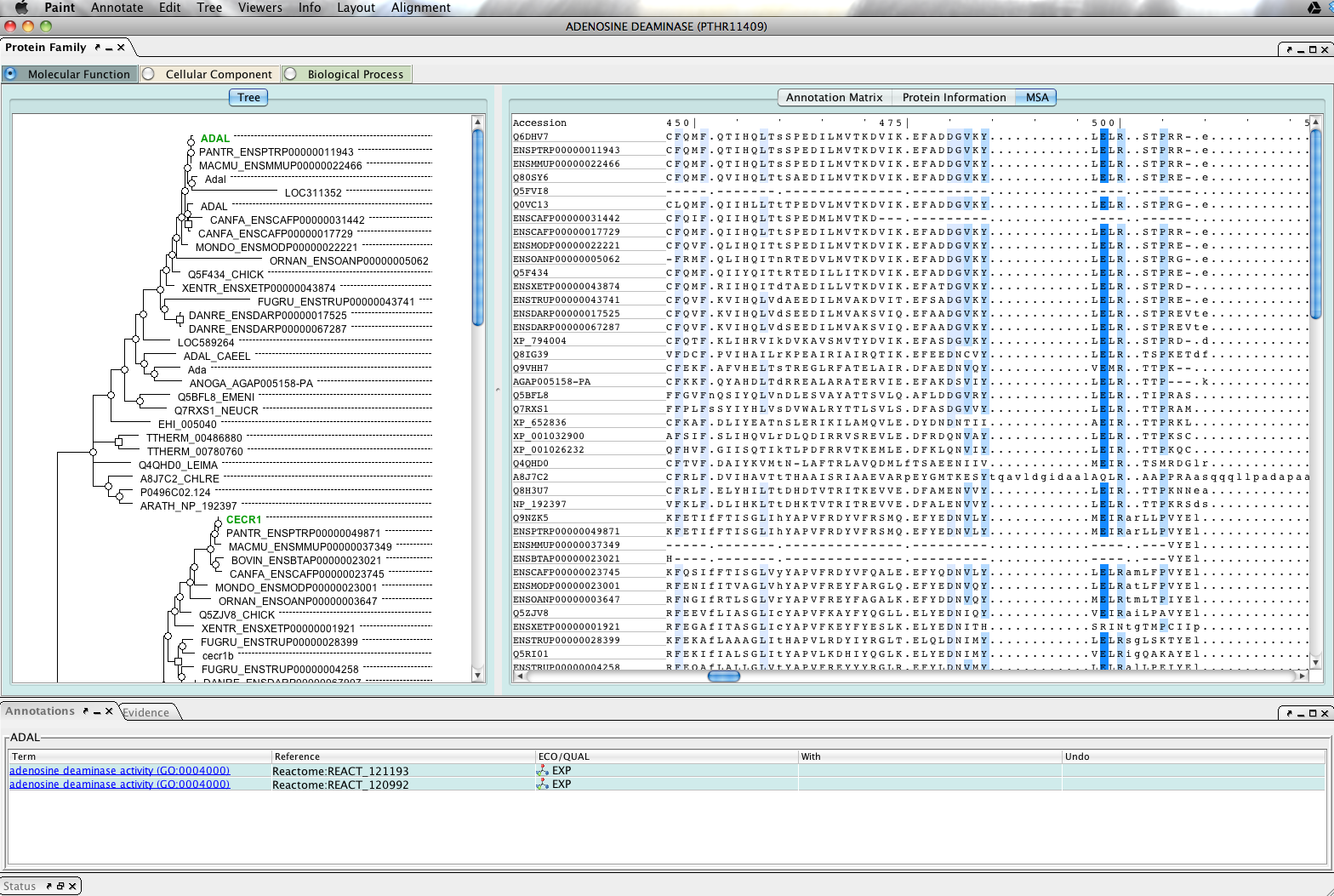Open the Alignment menu
This screenshot has height=896, width=1334.
[421, 8]
